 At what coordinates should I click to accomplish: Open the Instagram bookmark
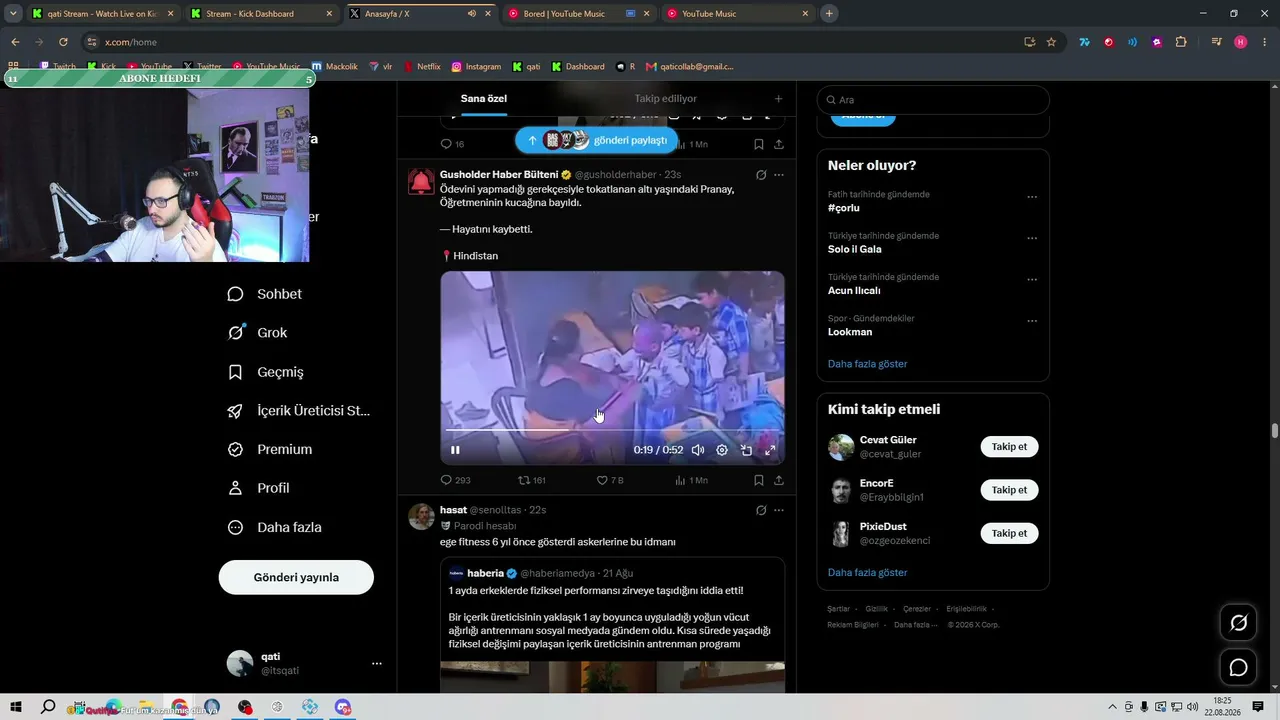point(476,67)
